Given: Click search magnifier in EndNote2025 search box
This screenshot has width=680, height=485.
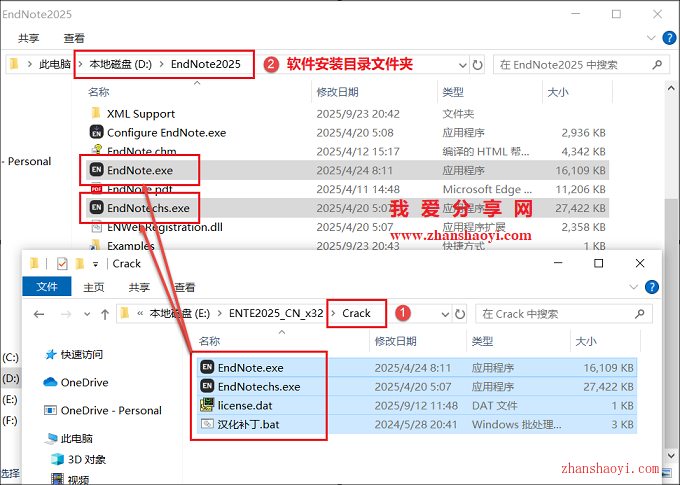Looking at the screenshot, I should (x=657, y=65).
